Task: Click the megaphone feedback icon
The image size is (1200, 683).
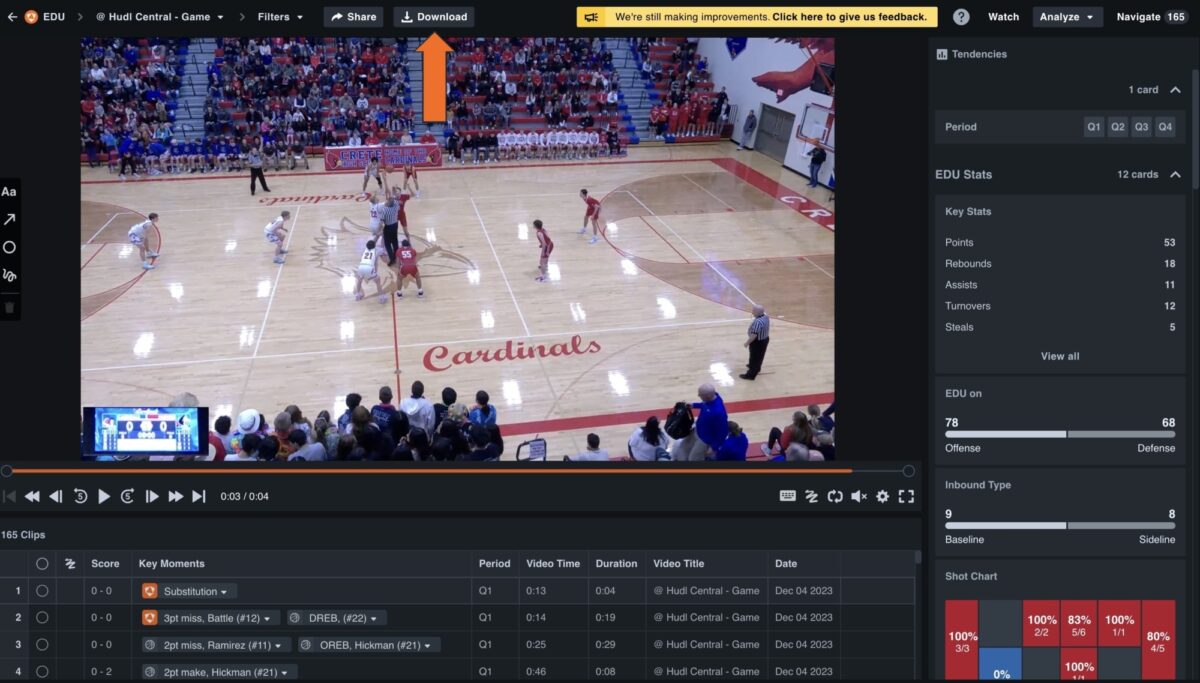Action: pos(592,17)
